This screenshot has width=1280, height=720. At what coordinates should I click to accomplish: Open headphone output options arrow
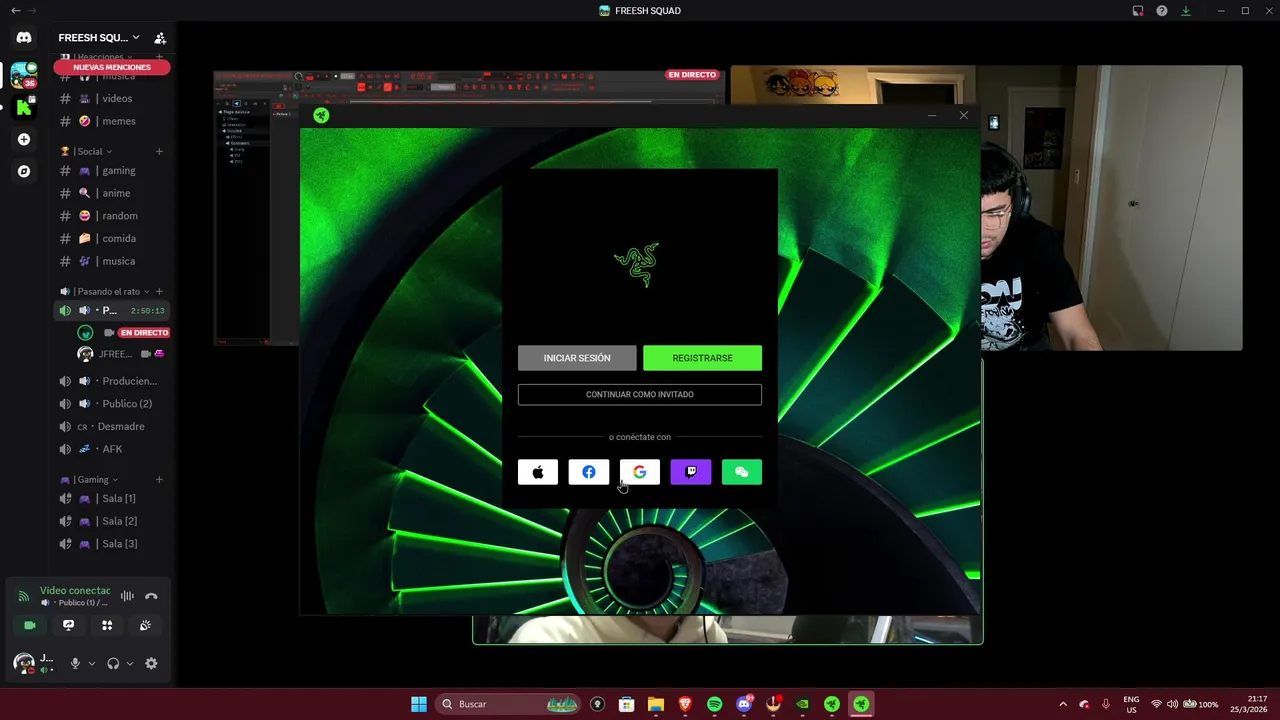click(130, 663)
